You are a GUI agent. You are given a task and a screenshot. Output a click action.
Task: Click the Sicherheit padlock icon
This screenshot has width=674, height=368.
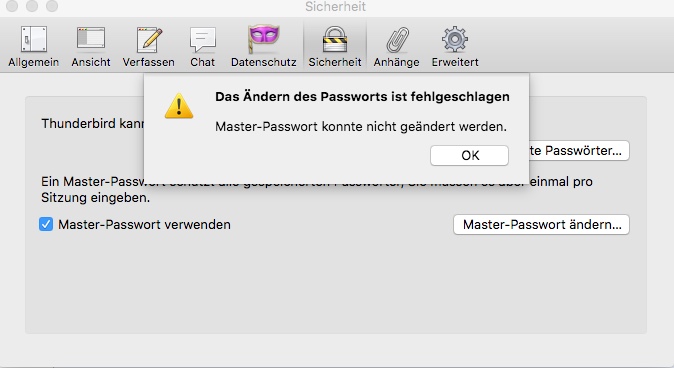[x=335, y=40]
